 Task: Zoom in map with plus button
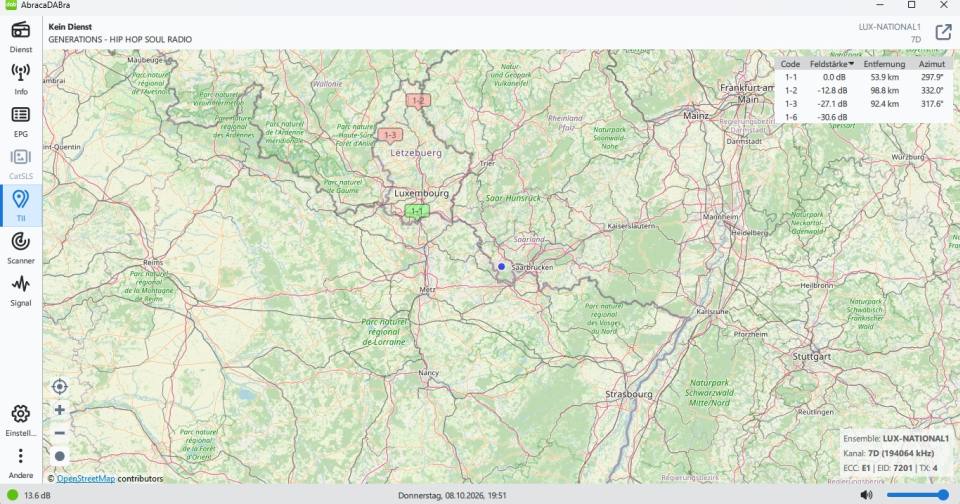point(59,410)
